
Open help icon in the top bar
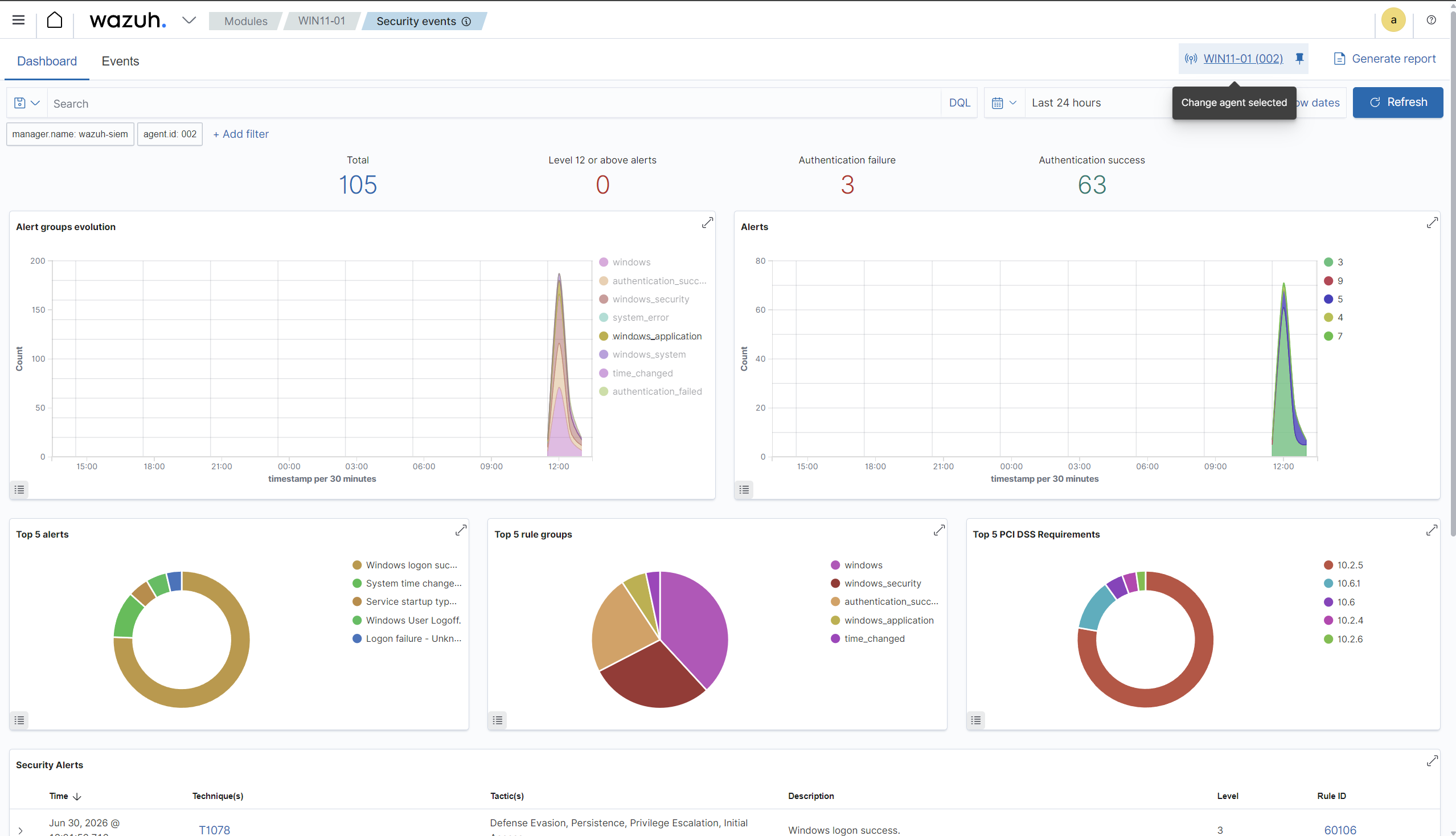[x=1432, y=21]
